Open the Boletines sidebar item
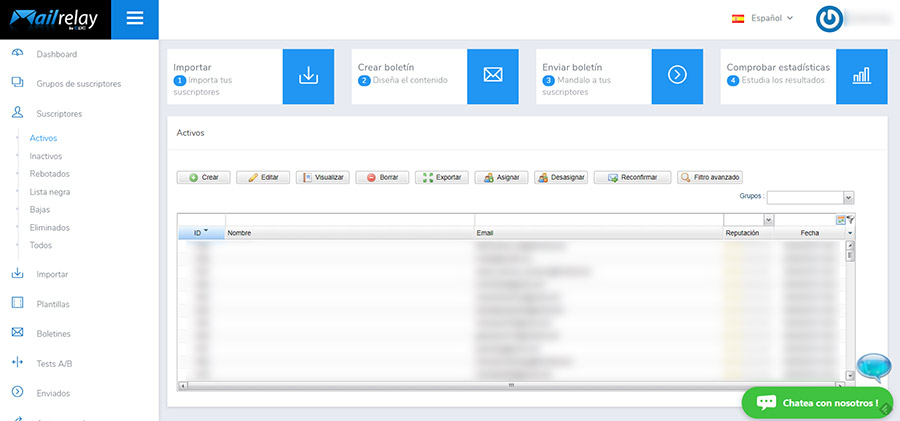Image resolution: width=900 pixels, height=421 pixels. pos(53,334)
